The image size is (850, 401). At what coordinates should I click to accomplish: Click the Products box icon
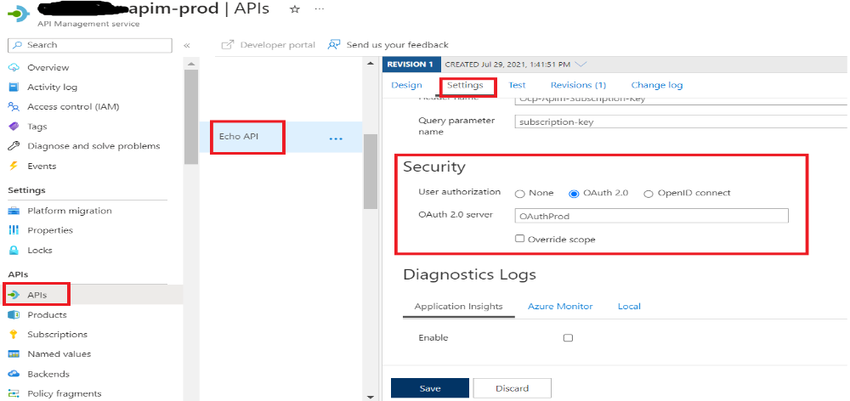[x=14, y=314]
